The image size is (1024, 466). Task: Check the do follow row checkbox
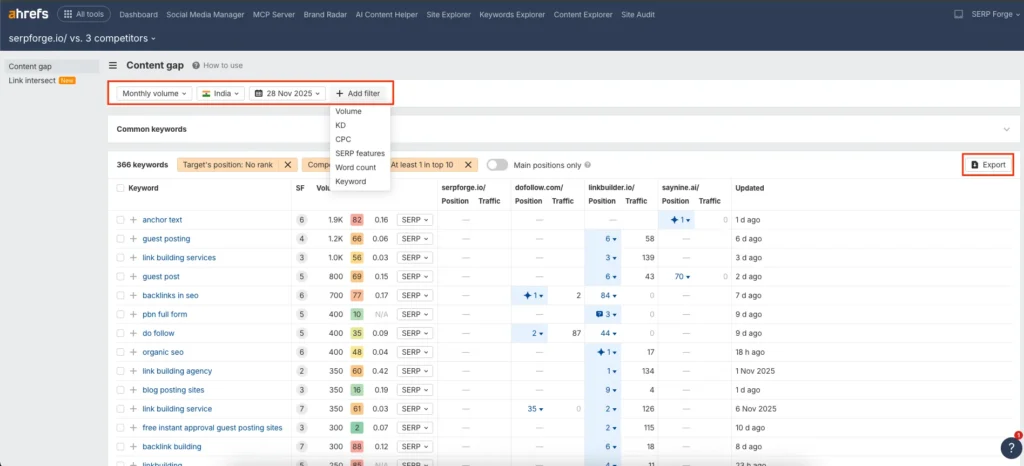click(x=120, y=334)
